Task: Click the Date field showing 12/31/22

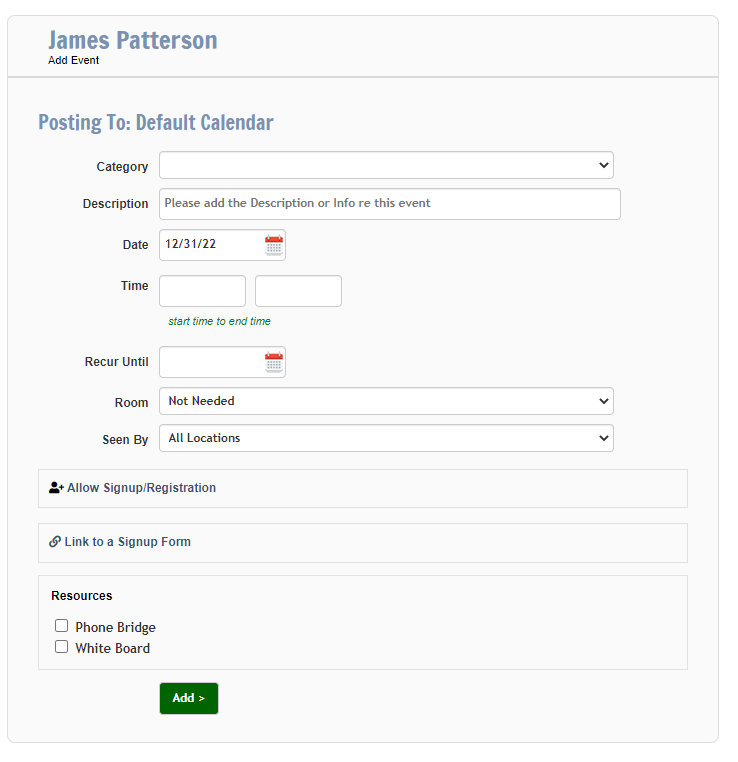Action: (211, 245)
